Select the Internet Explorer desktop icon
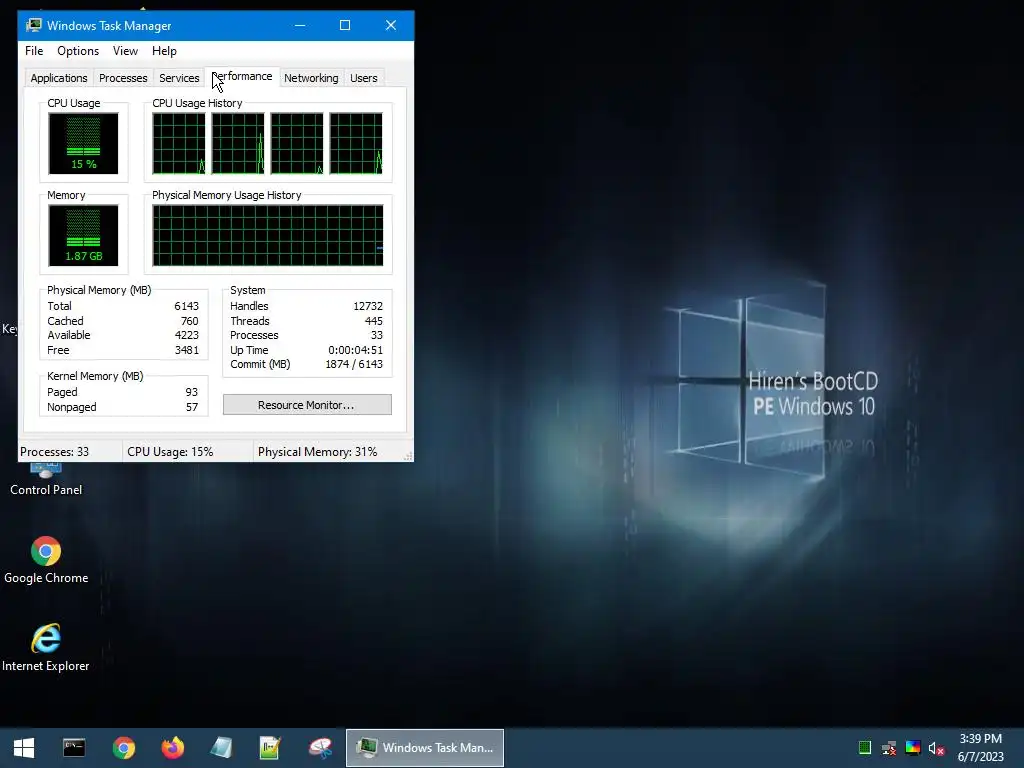Image resolution: width=1024 pixels, height=768 pixels. click(46, 648)
